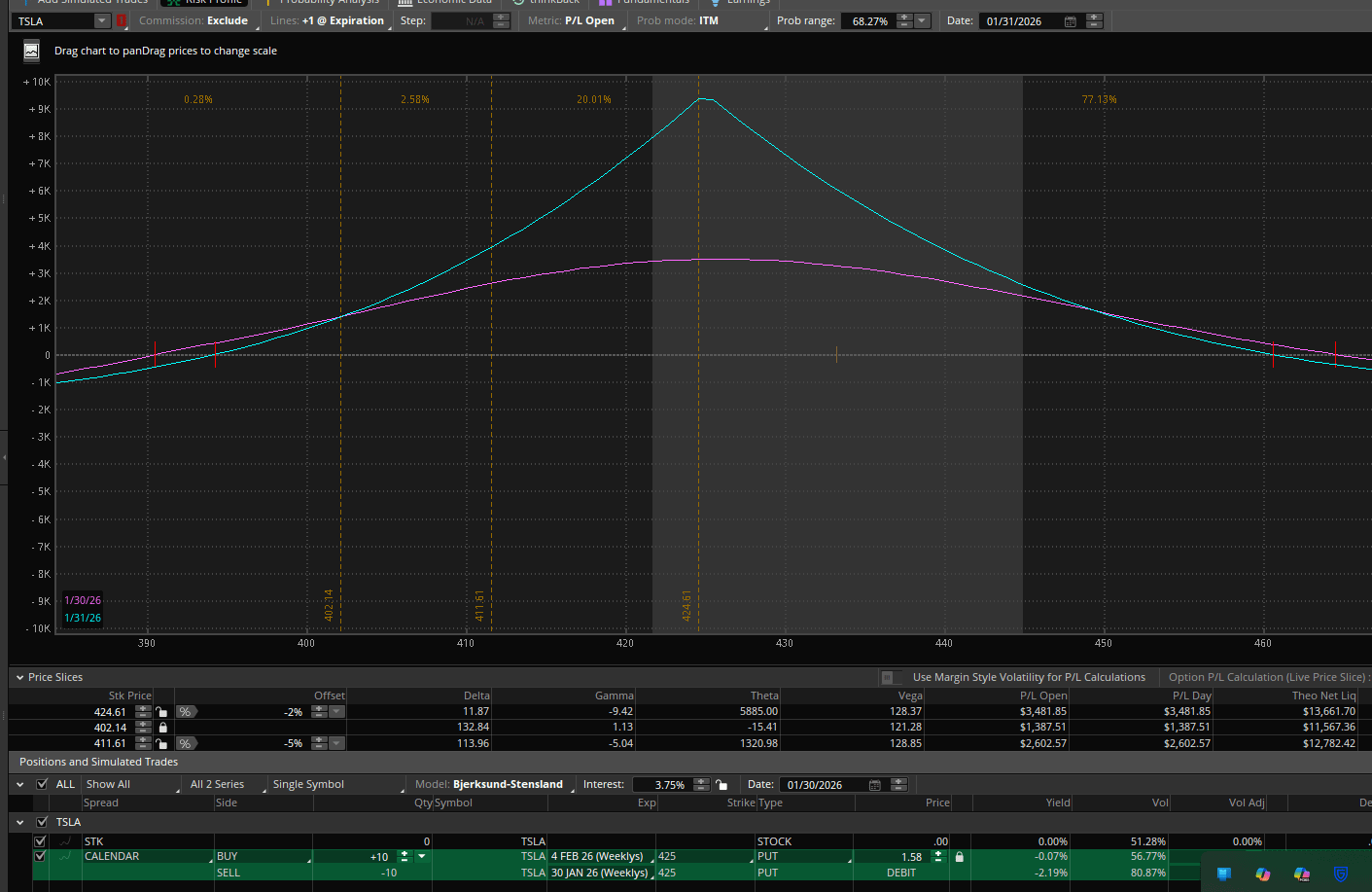Click the price lock icon on the CALENDAR row
This screenshot has height=892, width=1372.
[x=959, y=857]
